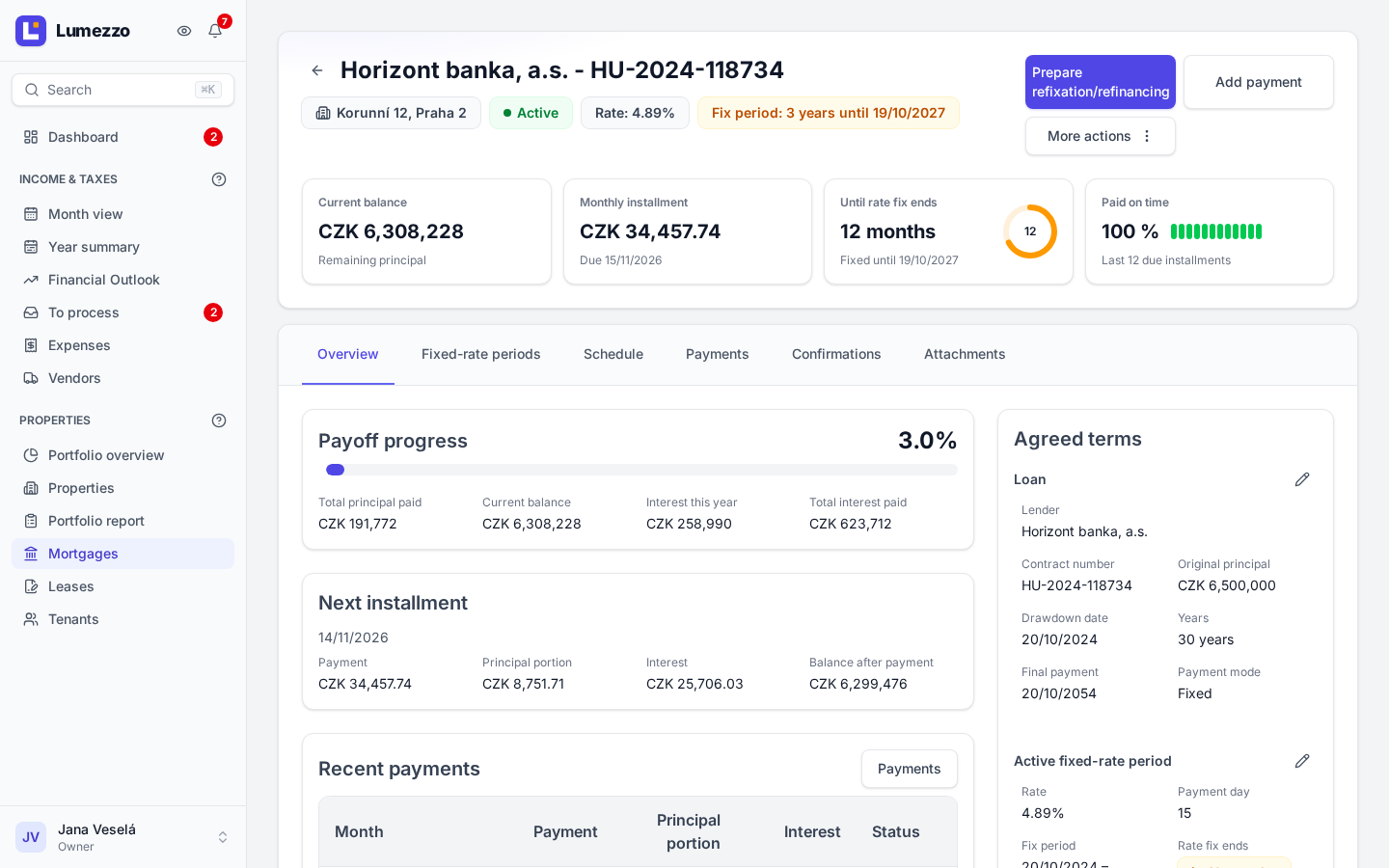Focus the Search field
The height and width of the screenshot is (868, 1389).
coord(123,90)
